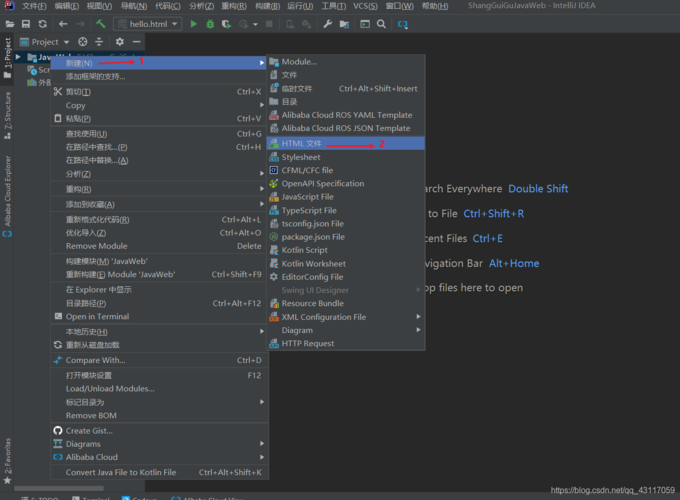The width and height of the screenshot is (680, 500).
Task: Click 重新格式化代码(R) in the context menu
Action: coord(159,219)
